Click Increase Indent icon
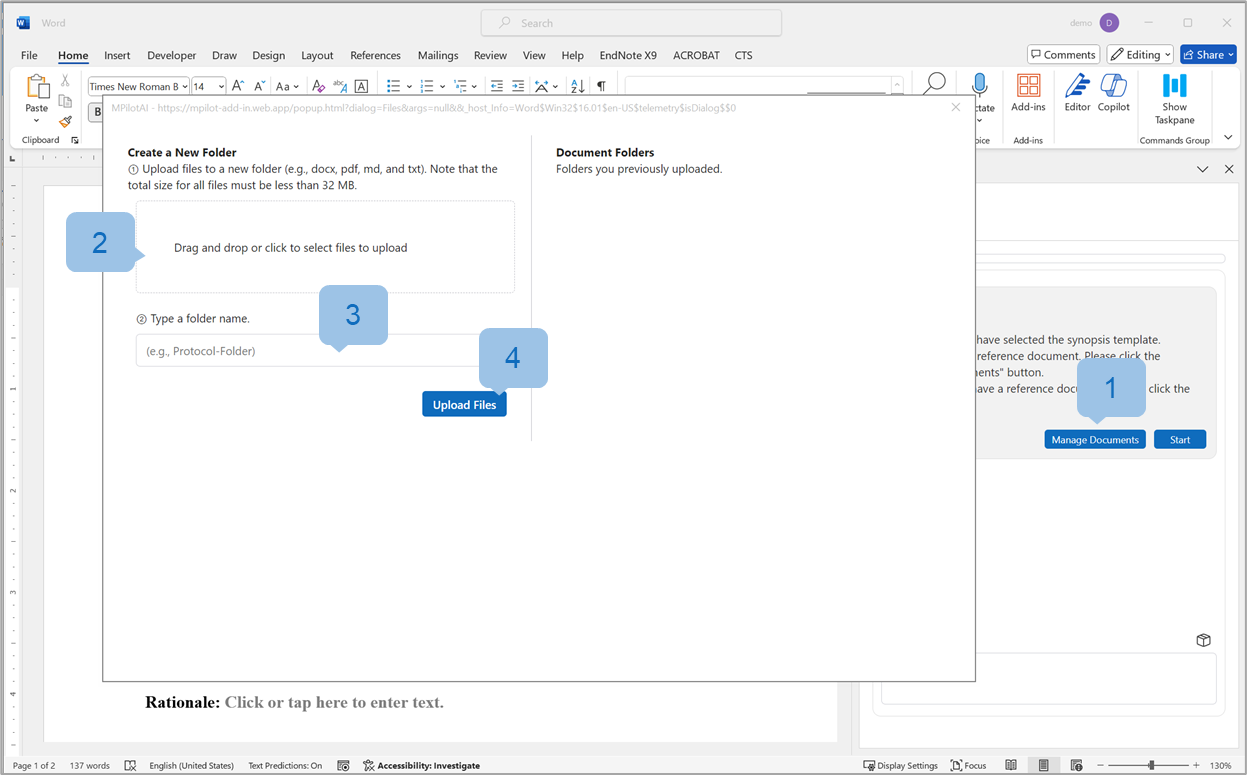The image size is (1247, 775). pyautogui.click(x=518, y=86)
